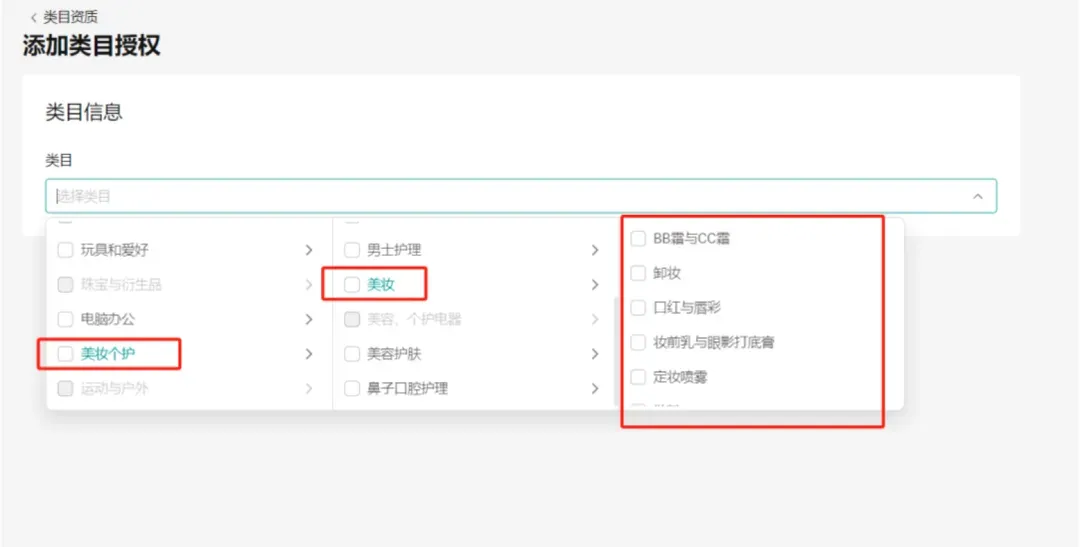
Task: Tick the BB霜与CC霜 checkbox
Action: pyautogui.click(x=638, y=238)
